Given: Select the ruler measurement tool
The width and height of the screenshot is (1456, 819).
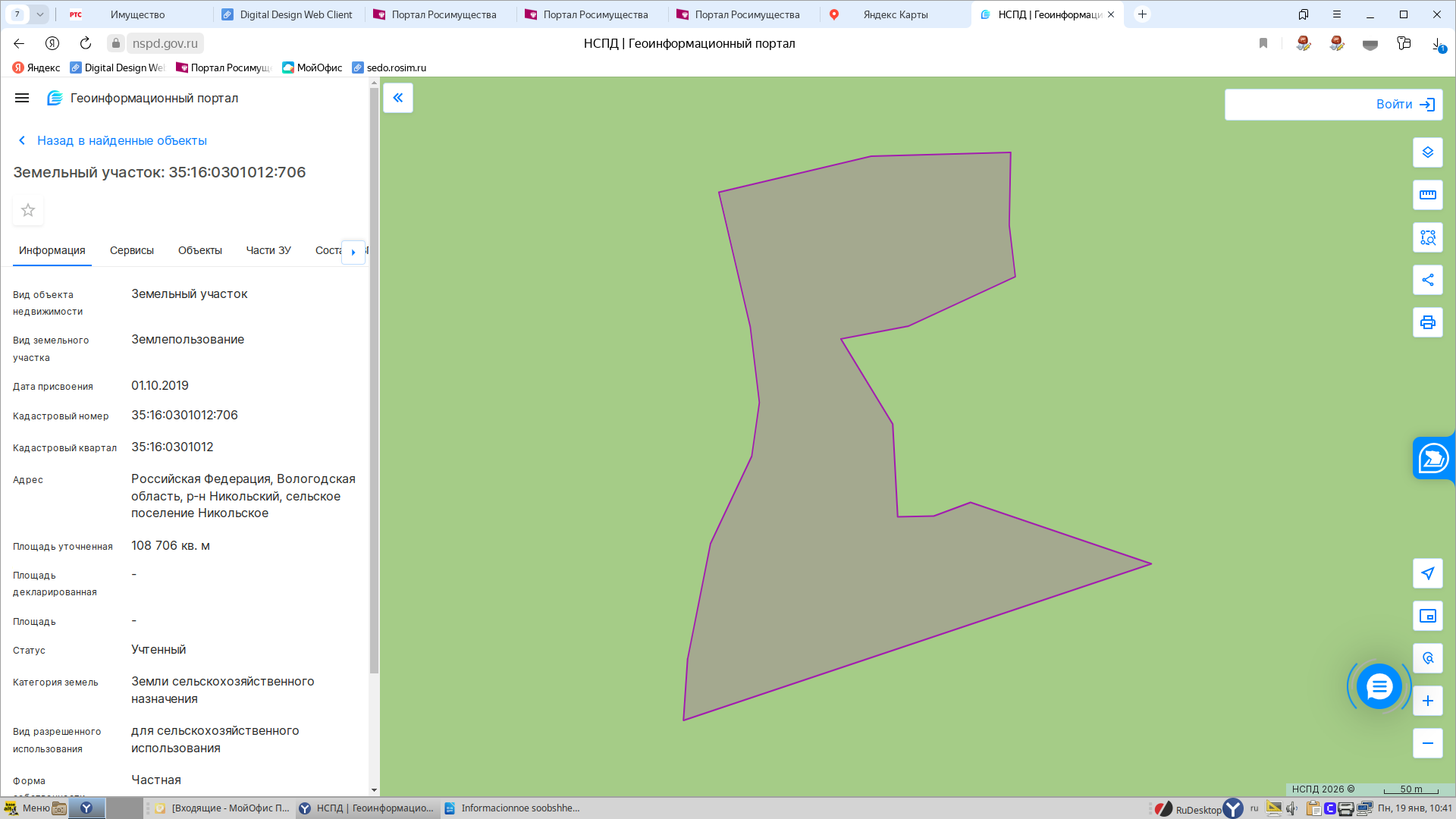Looking at the screenshot, I should (1427, 195).
